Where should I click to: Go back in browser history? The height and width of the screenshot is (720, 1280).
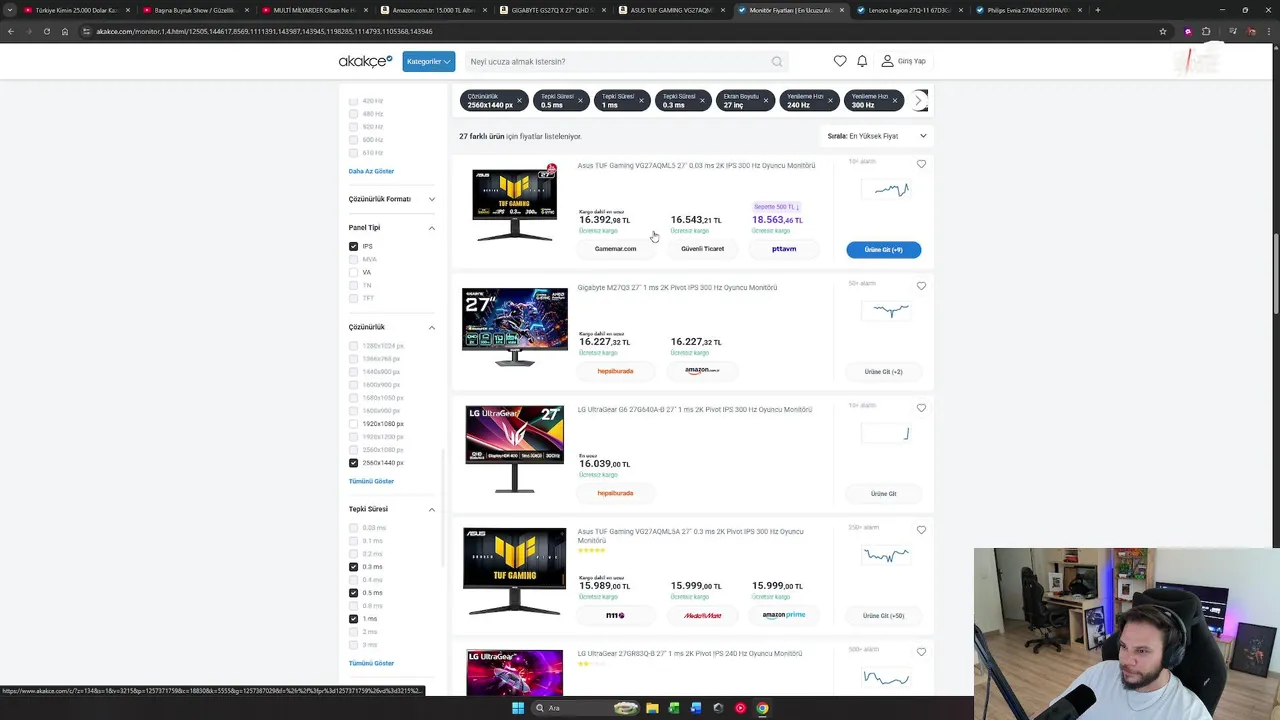[11, 31]
